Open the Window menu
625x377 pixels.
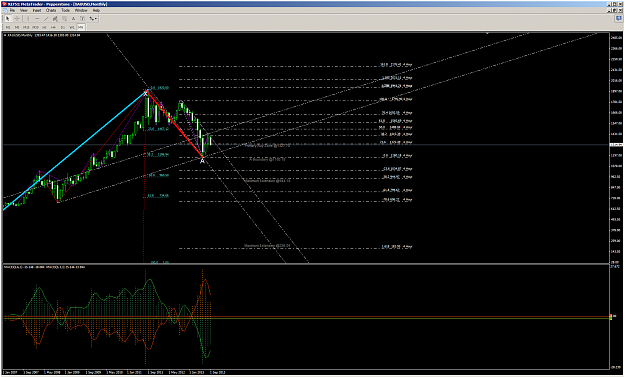coord(81,10)
